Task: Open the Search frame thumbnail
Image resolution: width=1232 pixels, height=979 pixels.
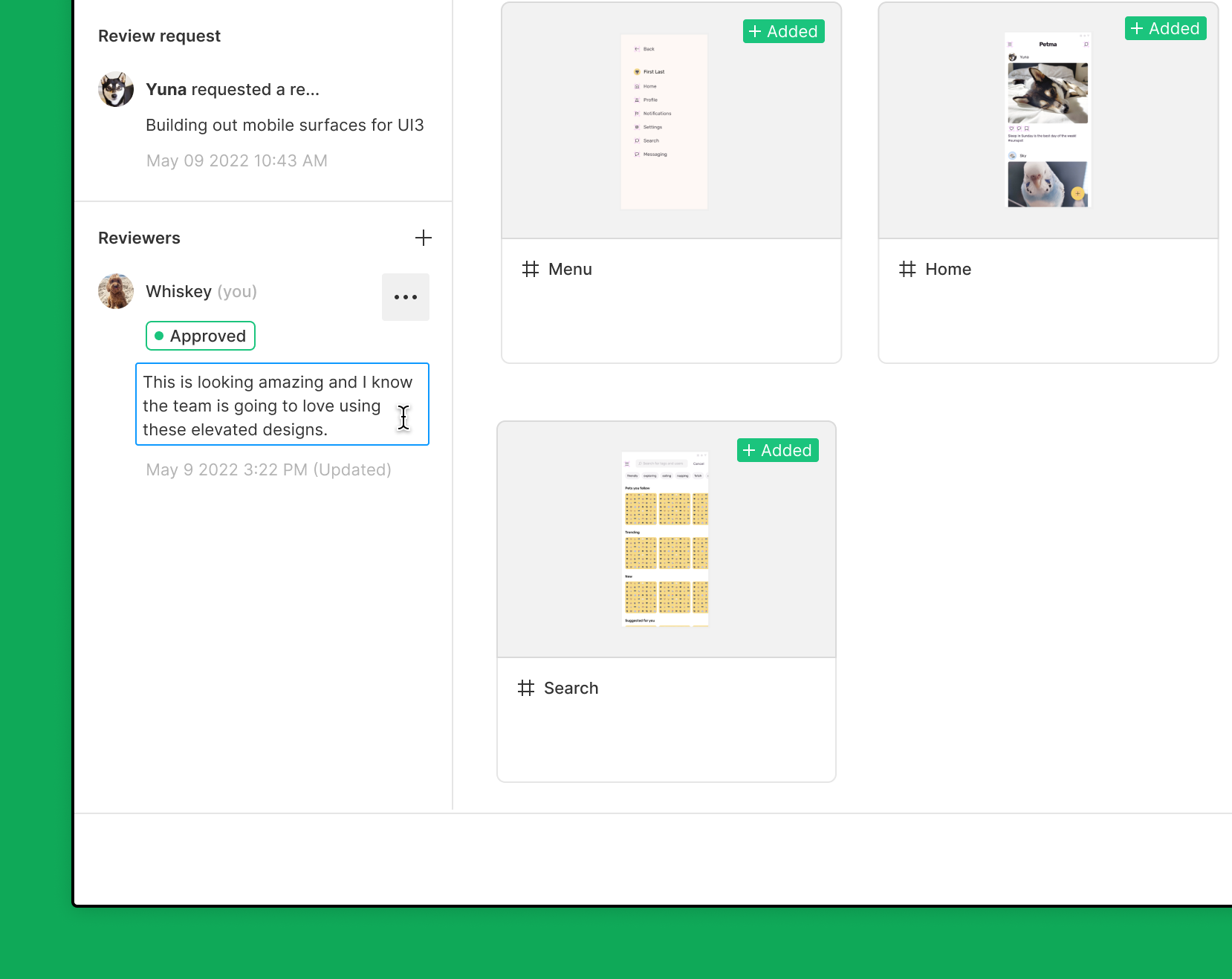Action: pyautogui.click(x=667, y=540)
